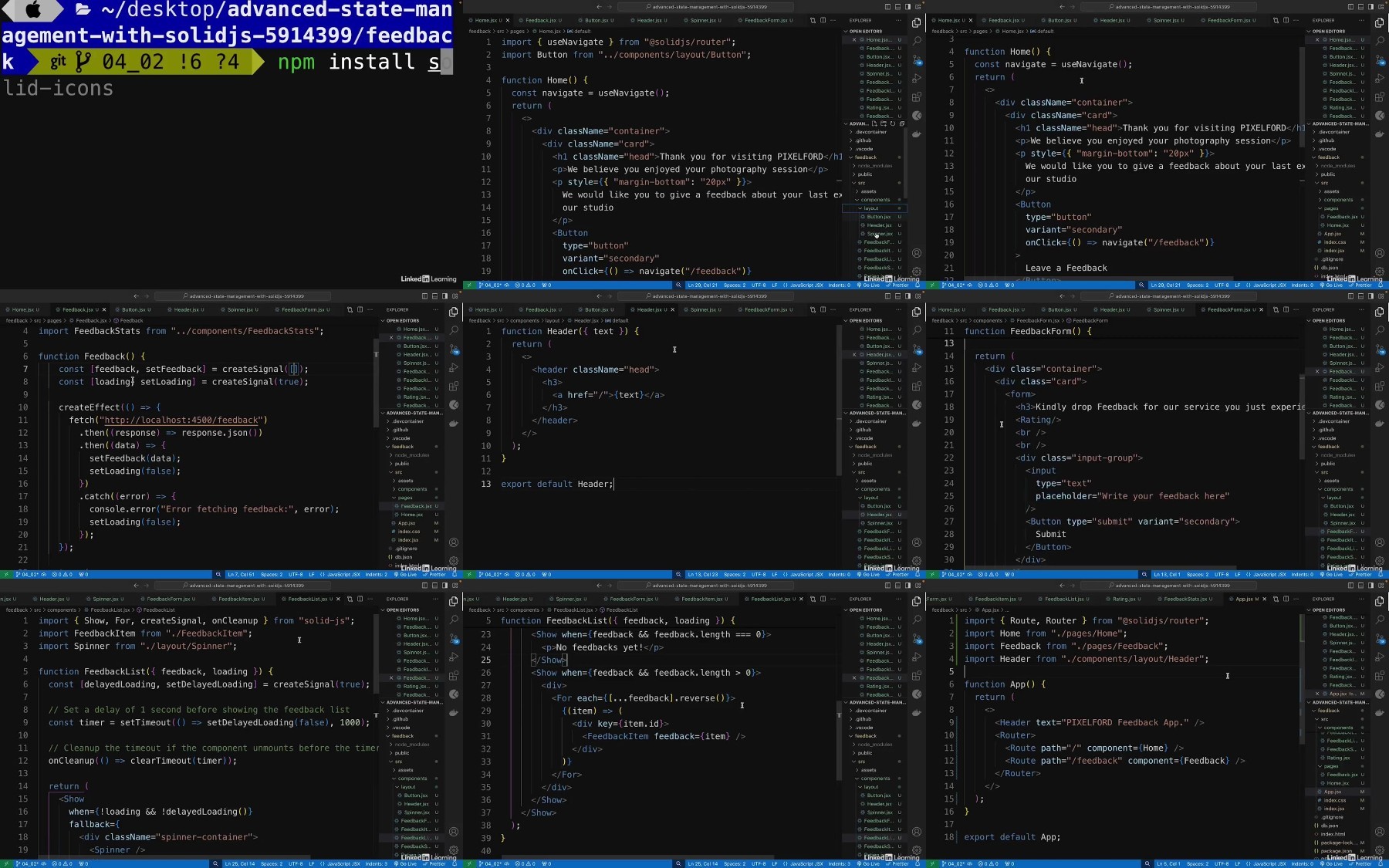Switch to Feedback.jsx tab in Header.jsx window
The width and height of the screenshot is (1389, 868).
[542, 309]
